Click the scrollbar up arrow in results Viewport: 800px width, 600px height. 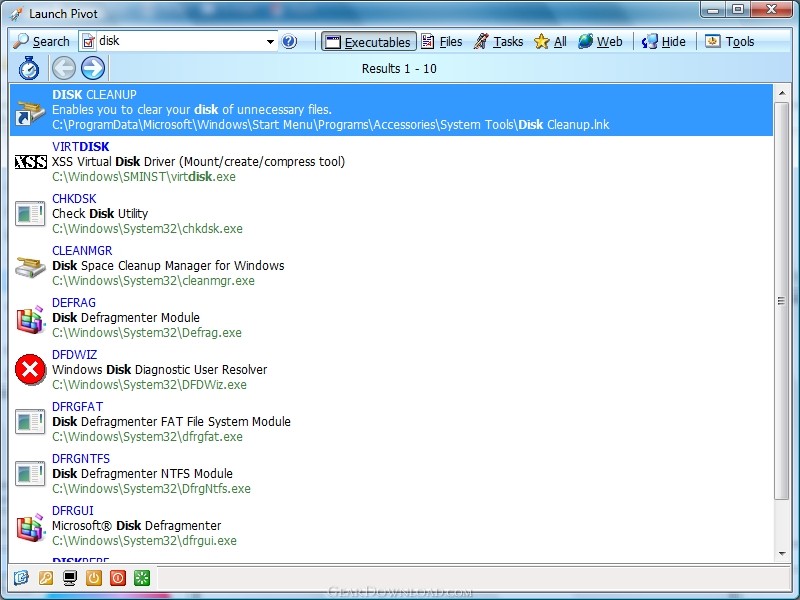(x=782, y=93)
